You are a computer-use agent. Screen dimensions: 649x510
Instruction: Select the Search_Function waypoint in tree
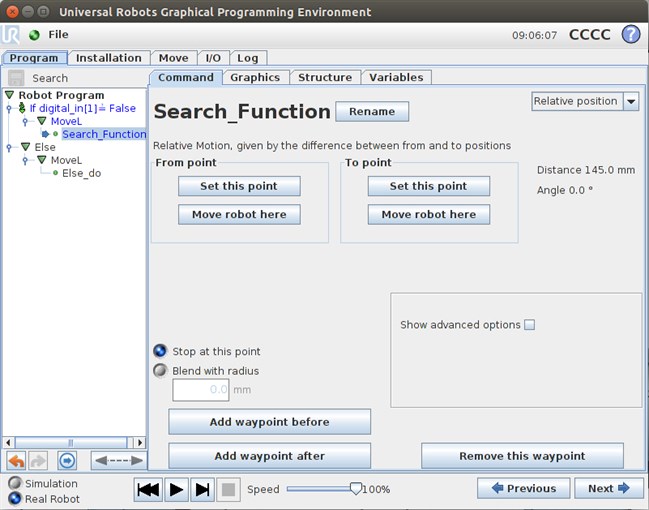pos(104,134)
